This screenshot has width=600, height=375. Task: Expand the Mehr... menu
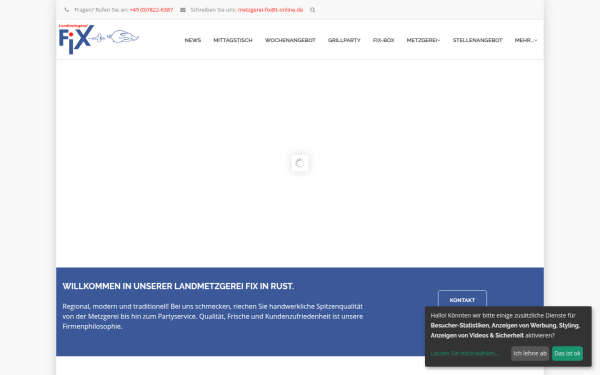click(526, 40)
